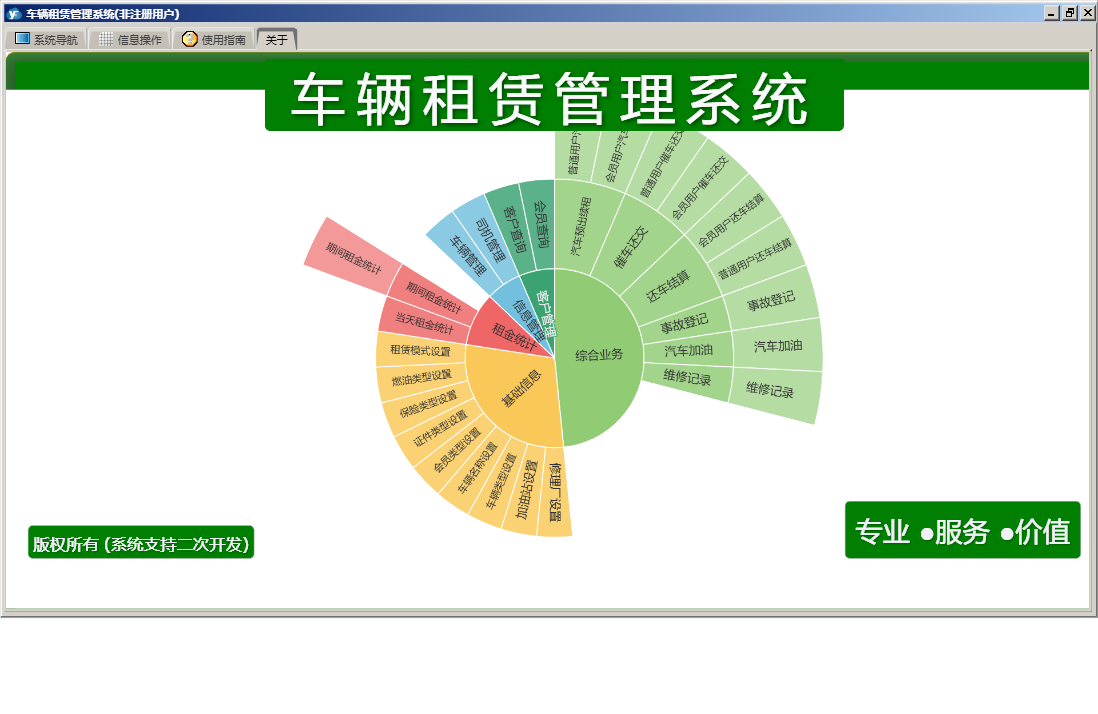Open 司机管理 segment

(x=489, y=239)
